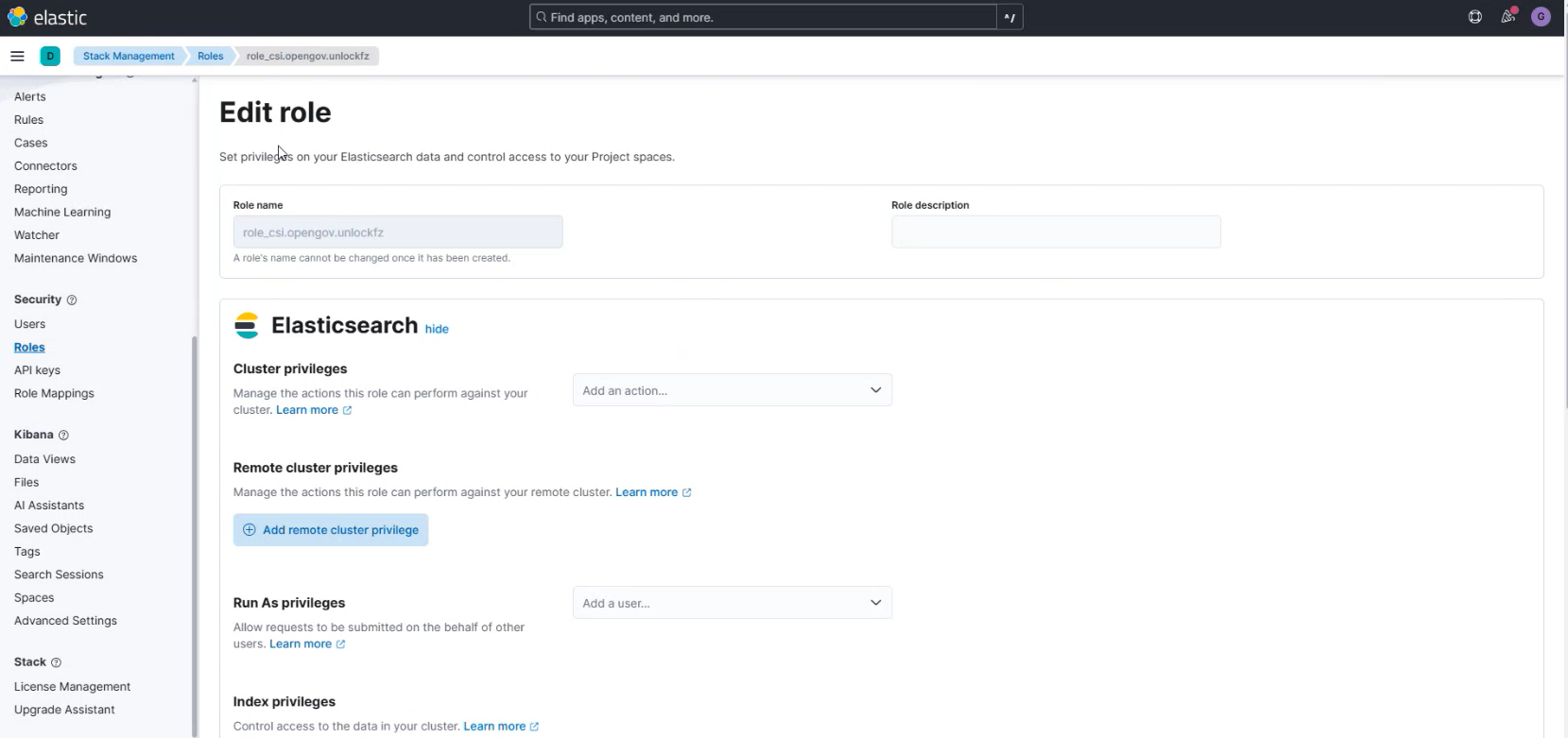Click the disabled Role name field
Image resolution: width=1568 pixels, height=738 pixels.
pos(398,232)
